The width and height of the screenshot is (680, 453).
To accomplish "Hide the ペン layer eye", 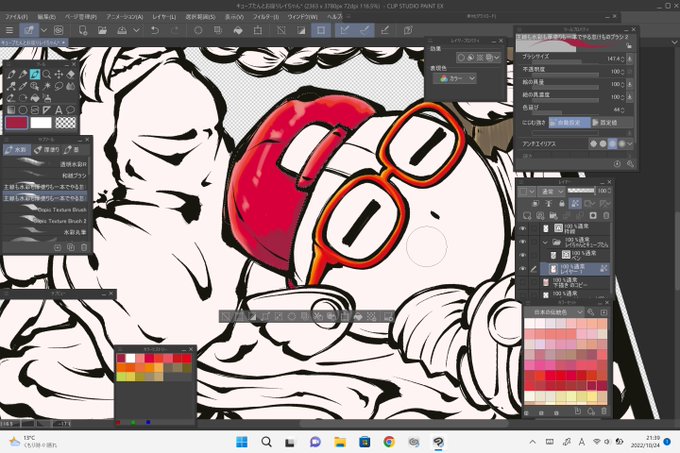I will 523,255.
